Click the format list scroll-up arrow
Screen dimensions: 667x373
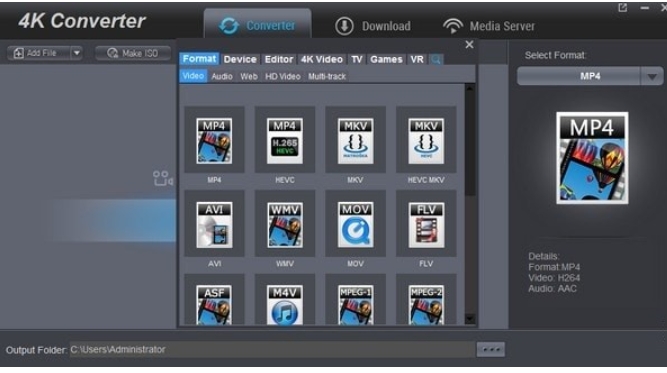470,88
